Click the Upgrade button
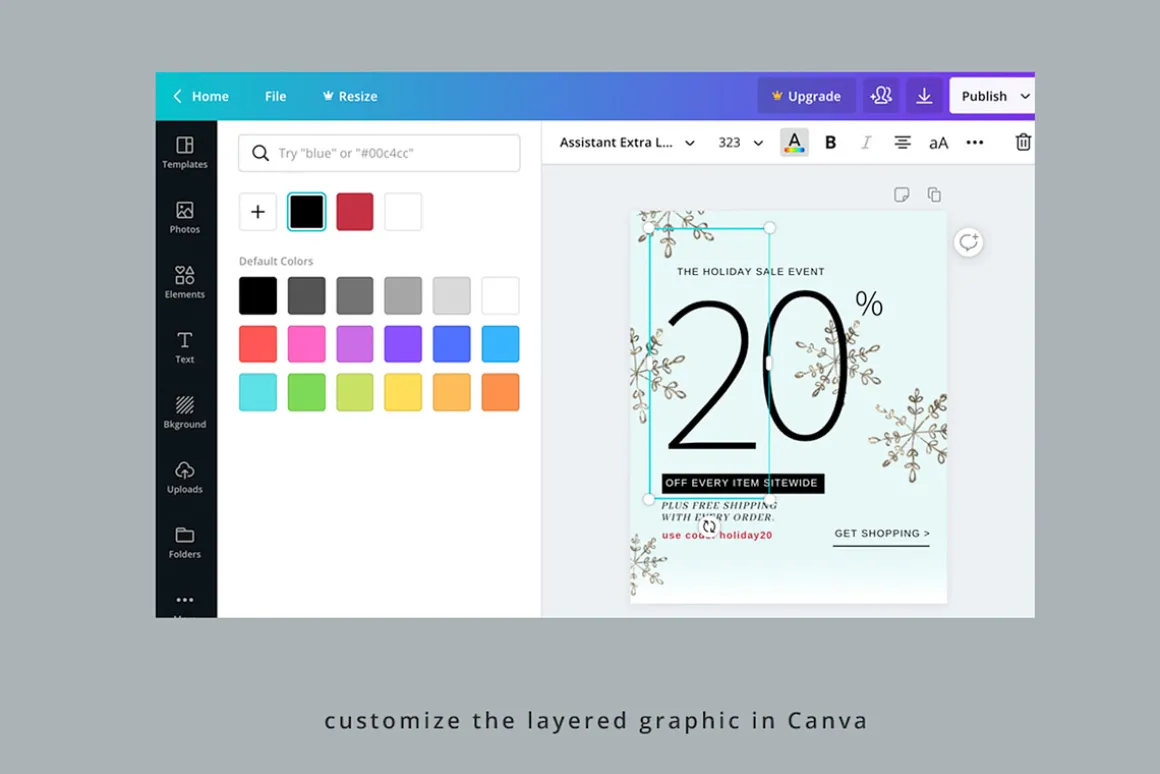 (x=806, y=96)
